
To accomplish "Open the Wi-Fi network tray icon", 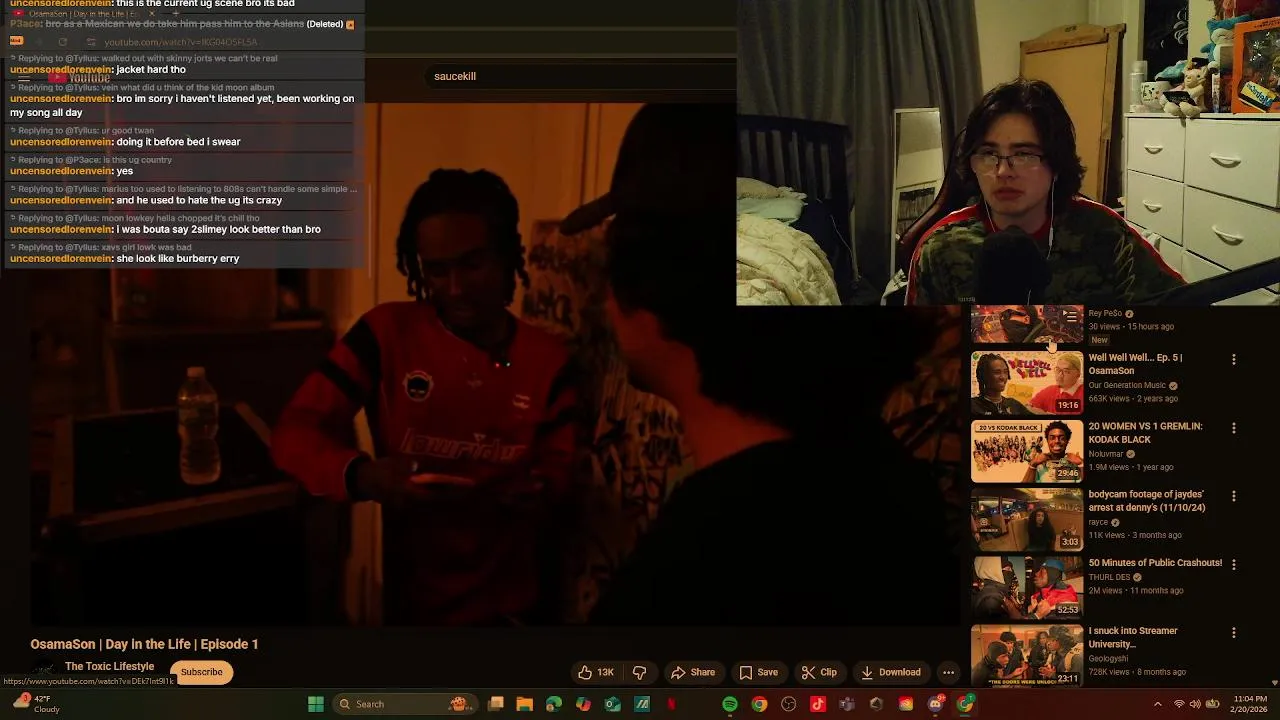I will tap(1179, 704).
